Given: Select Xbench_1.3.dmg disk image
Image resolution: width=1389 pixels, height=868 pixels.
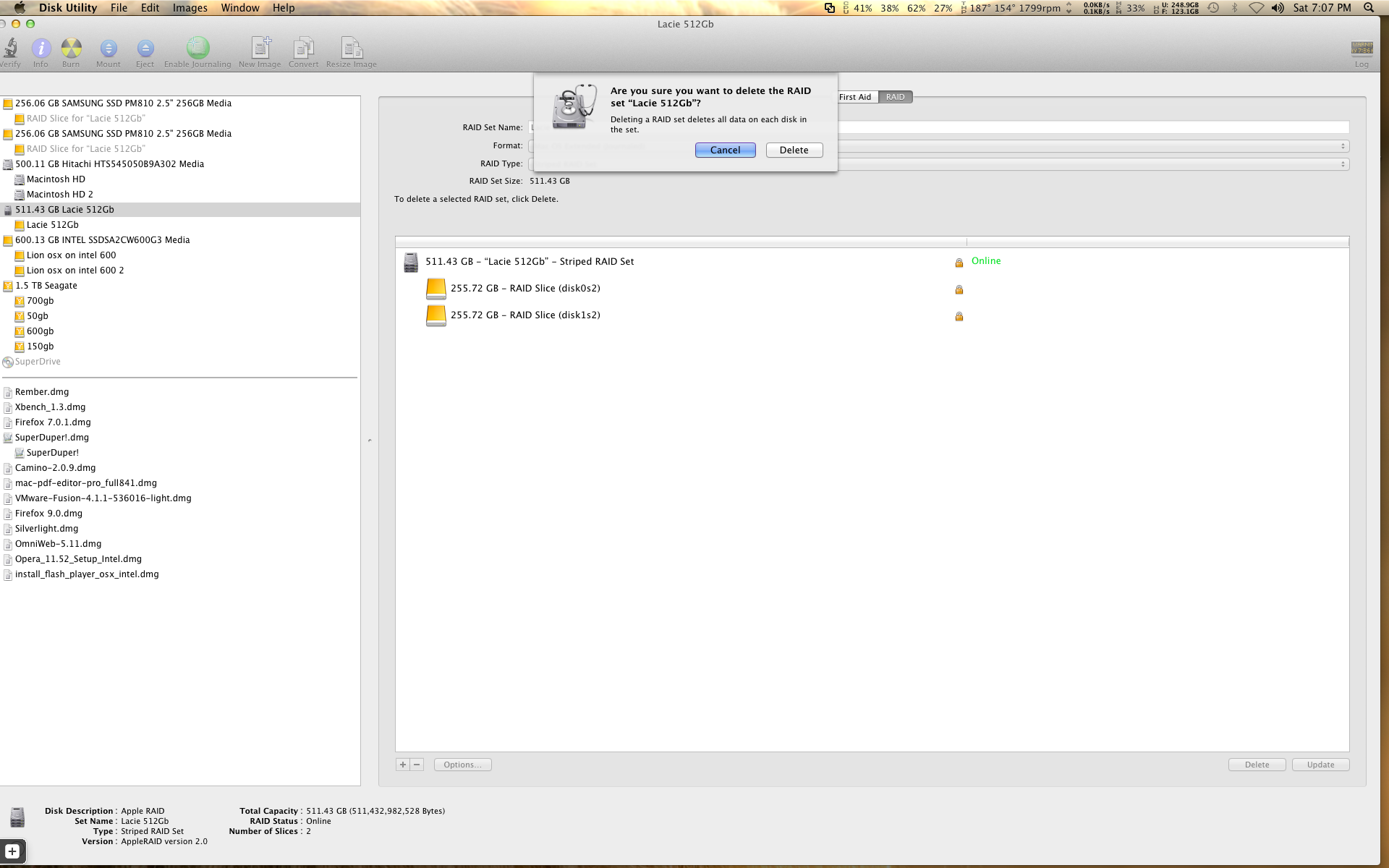Looking at the screenshot, I should (50, 407).
